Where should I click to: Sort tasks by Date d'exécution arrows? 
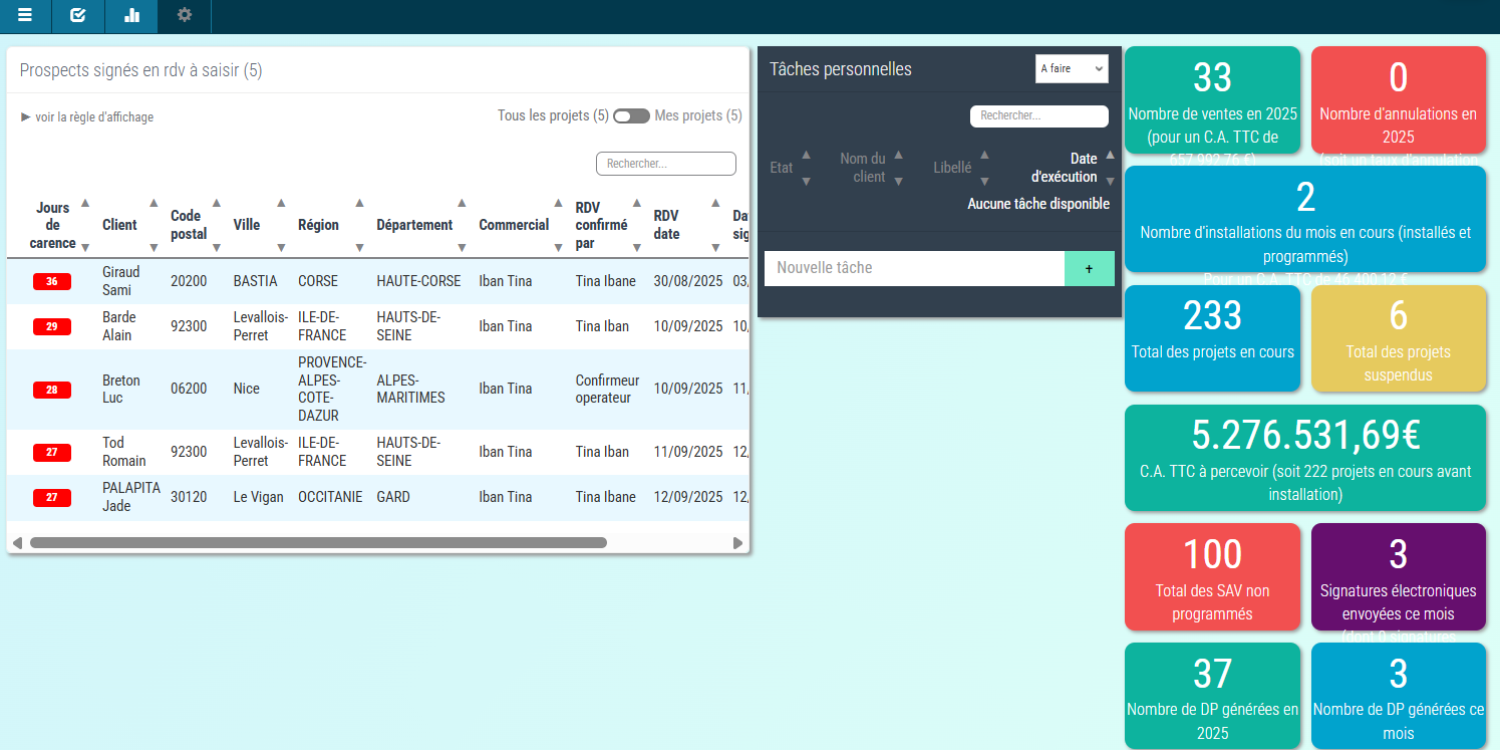1109,168
